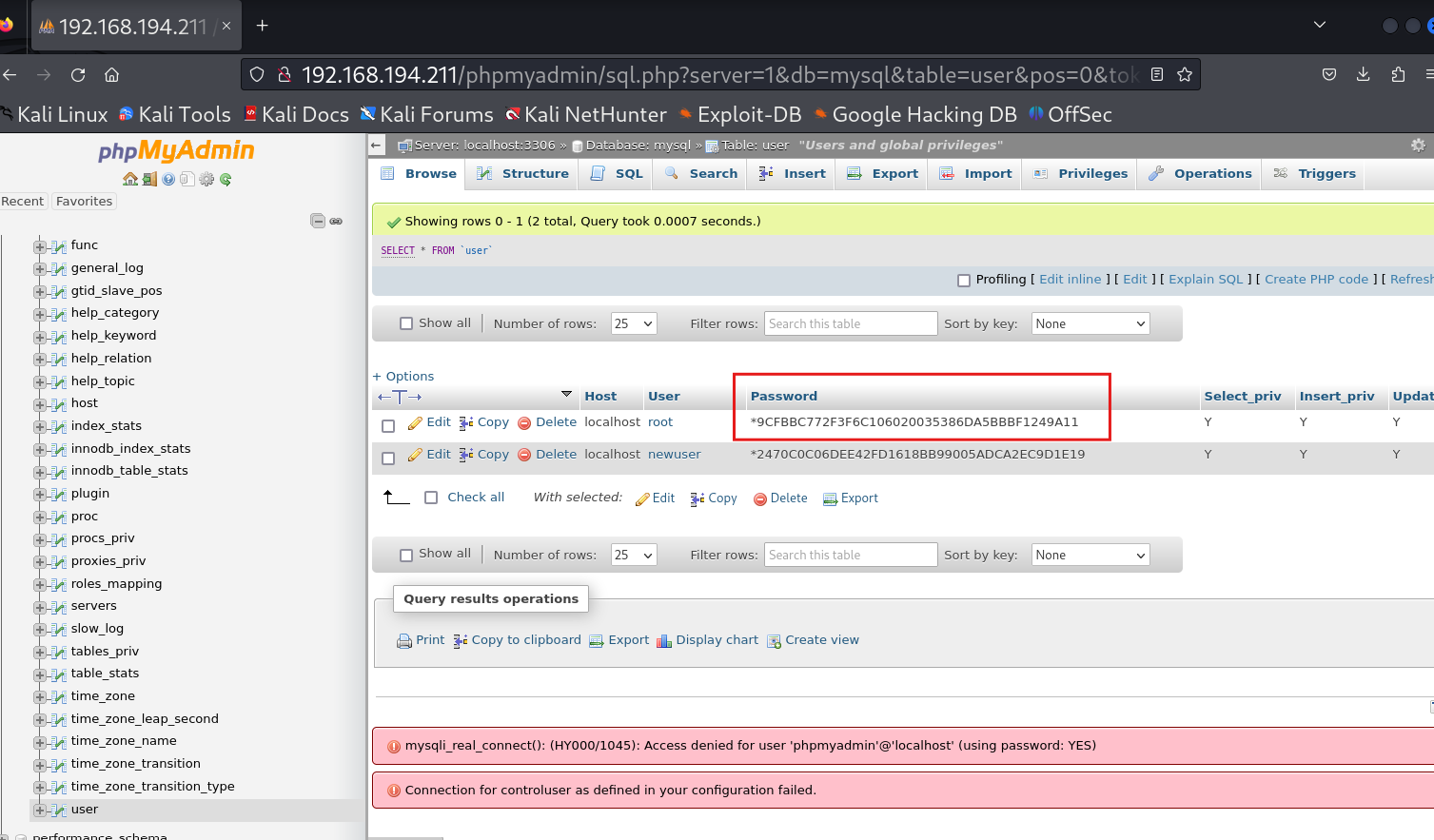Open the Favorites tables button

(84, 201)
